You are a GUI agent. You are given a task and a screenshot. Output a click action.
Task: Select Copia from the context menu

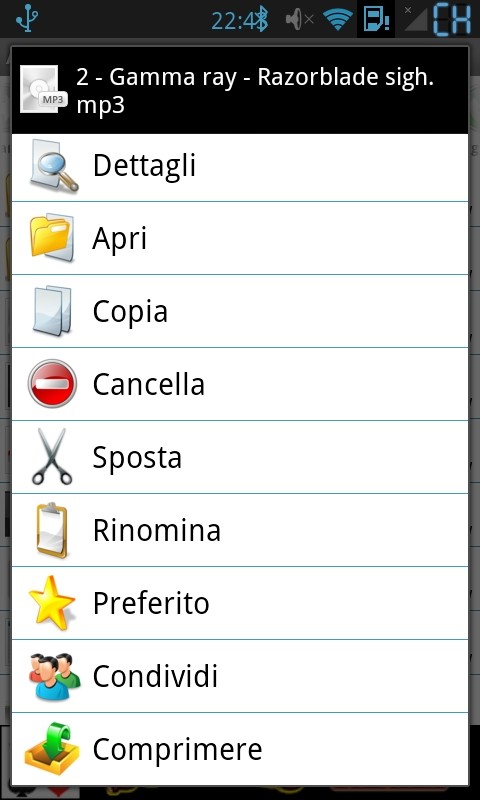point(240,311)
